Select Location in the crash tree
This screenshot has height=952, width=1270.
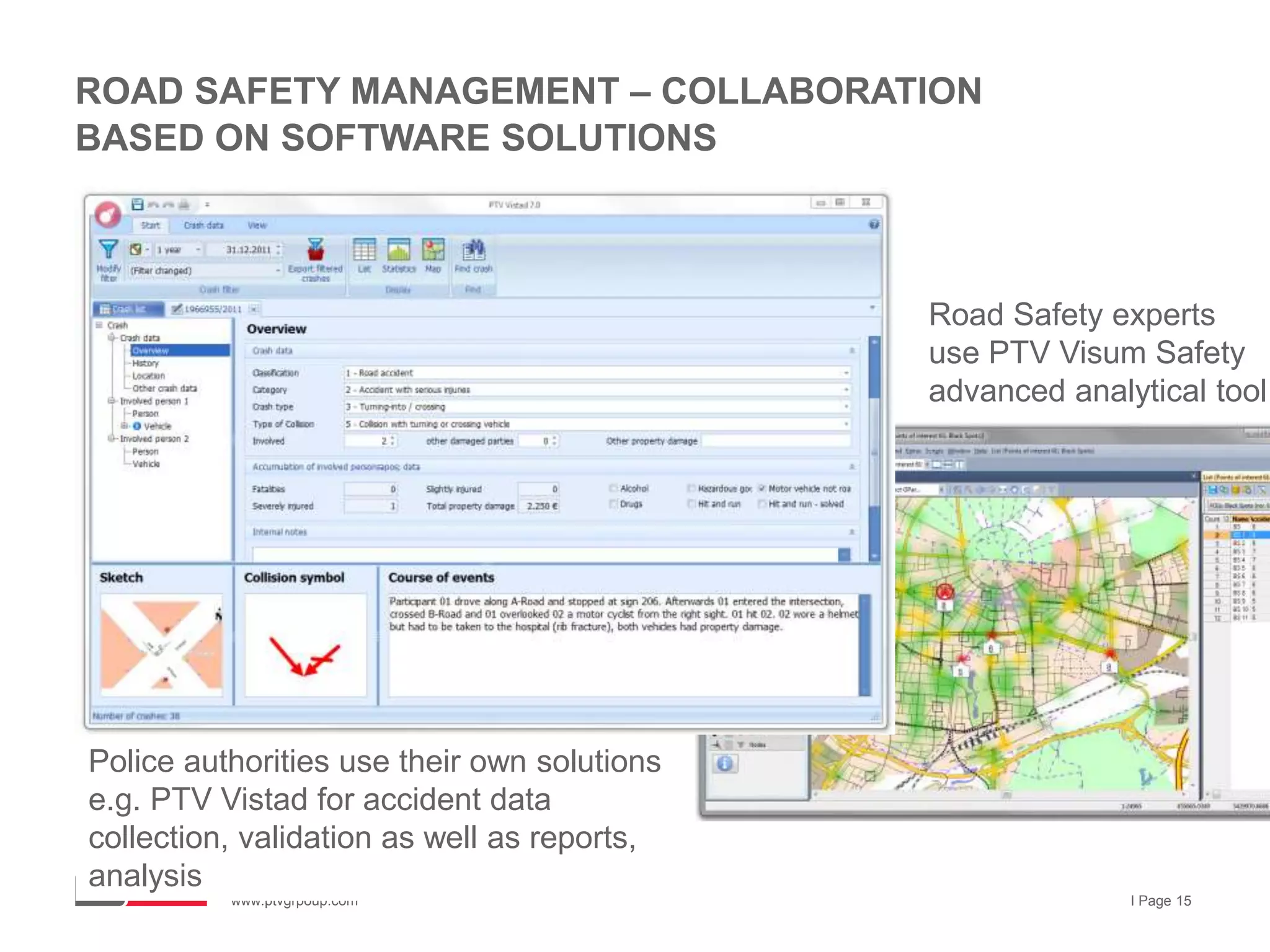(148, 376)
